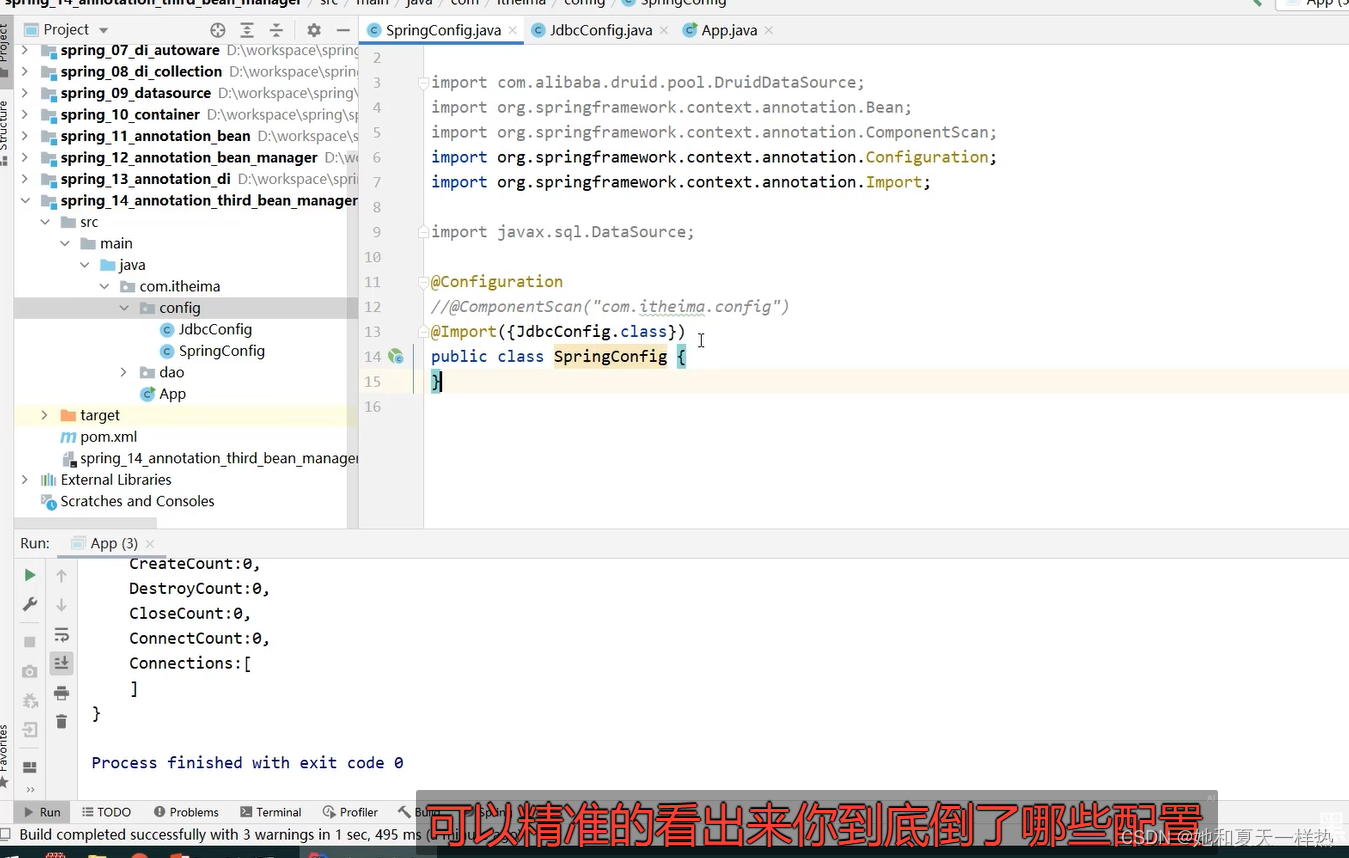This screenshot has width=1349, height=858.
Task: Click the Expand All icon in Project panel
Action: tap(247, 30)
